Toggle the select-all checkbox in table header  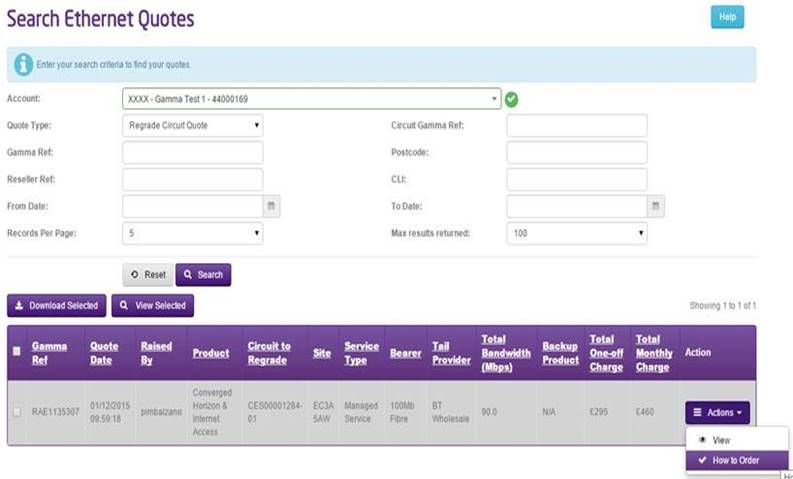(x=17, y=351)
